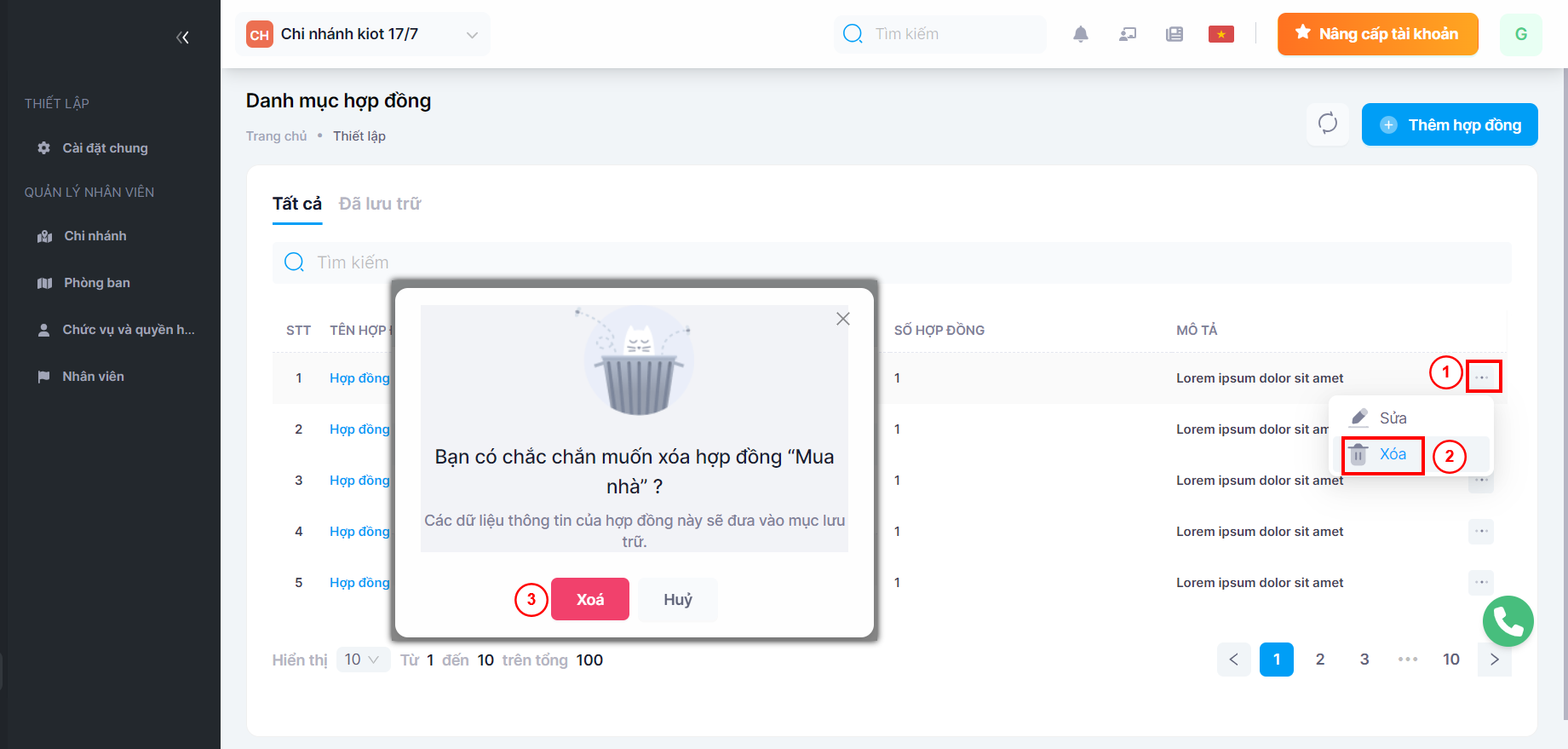Confirm deletion with the red Xoá button
The image size is (1568, 749).
[589, 599]
